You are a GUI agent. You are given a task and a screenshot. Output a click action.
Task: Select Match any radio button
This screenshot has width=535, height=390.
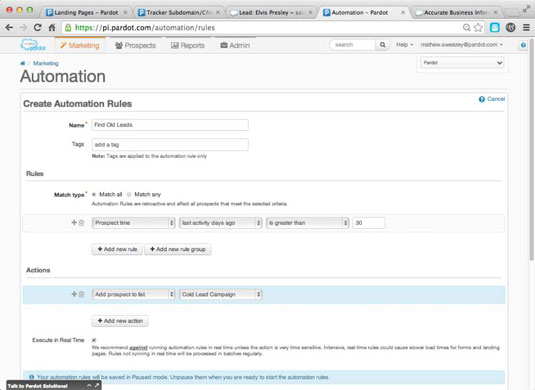tap(129, 194)
